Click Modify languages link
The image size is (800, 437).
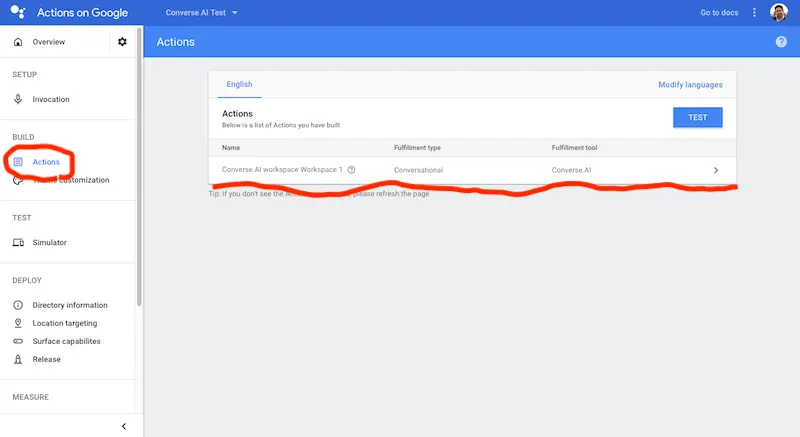click(x=690, y=85)
